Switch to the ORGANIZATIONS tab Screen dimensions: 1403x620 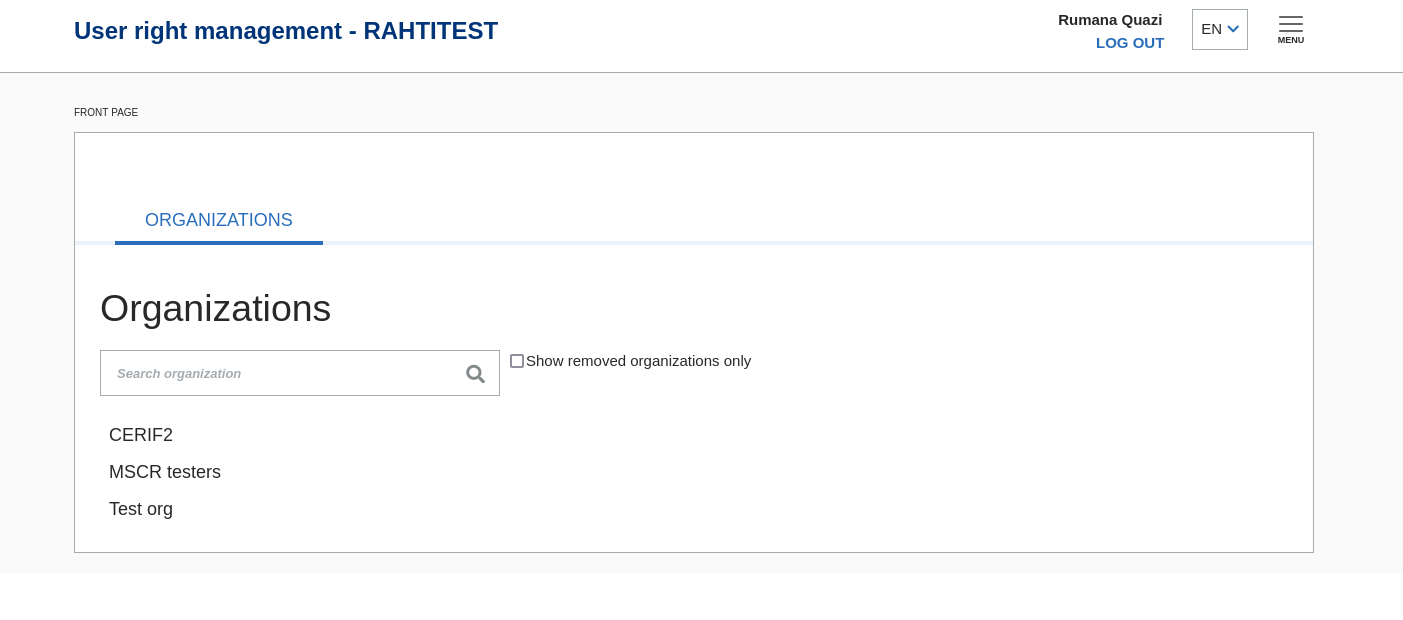coord(219,220)
